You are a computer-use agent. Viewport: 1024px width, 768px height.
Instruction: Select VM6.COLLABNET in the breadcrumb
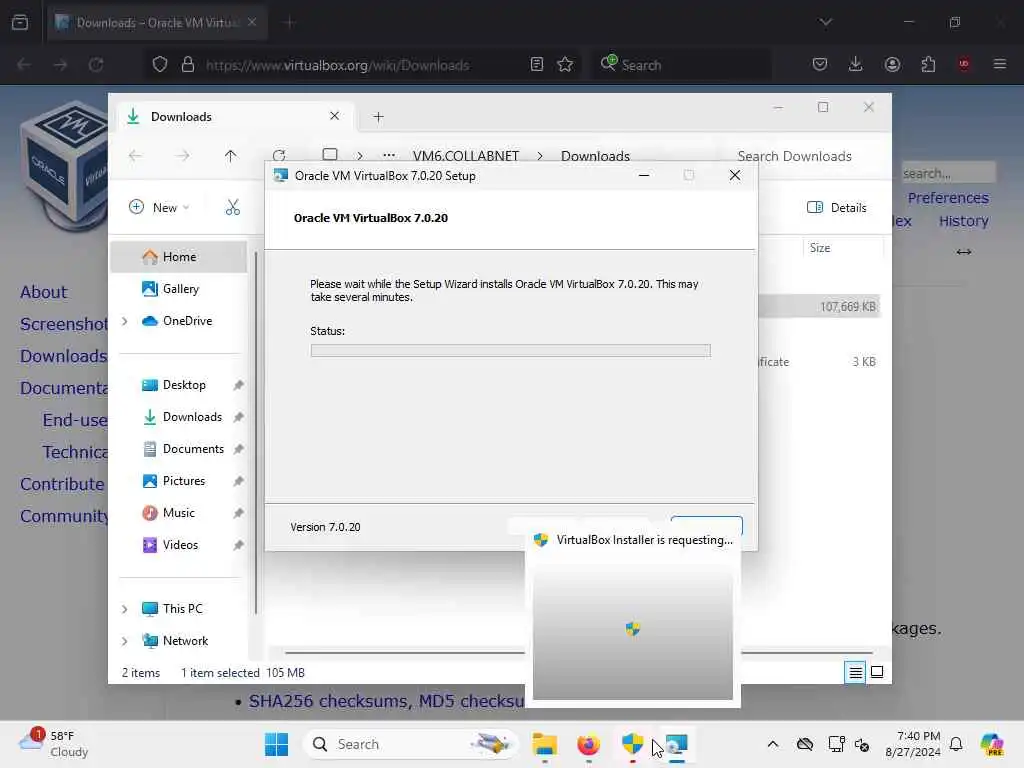click(466, 156)
